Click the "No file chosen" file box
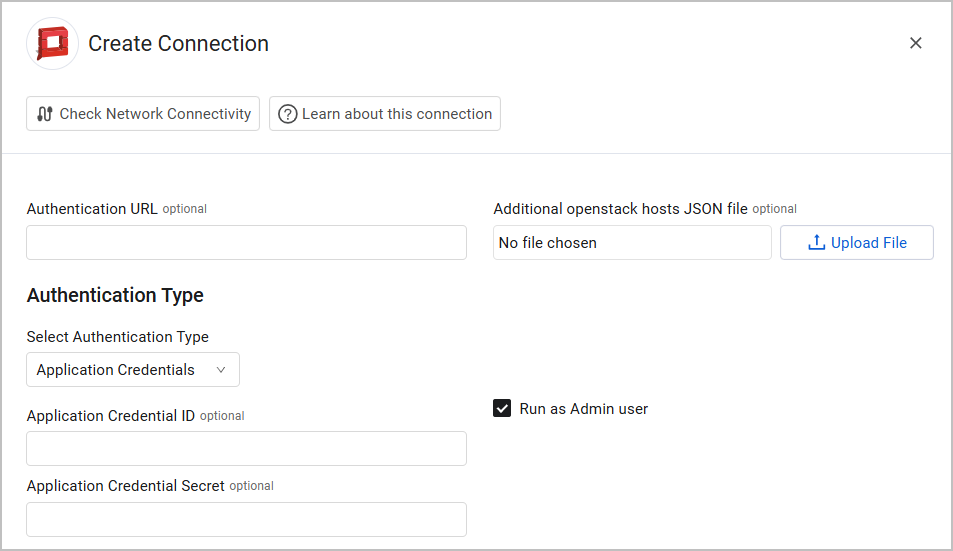 (632, 243)
